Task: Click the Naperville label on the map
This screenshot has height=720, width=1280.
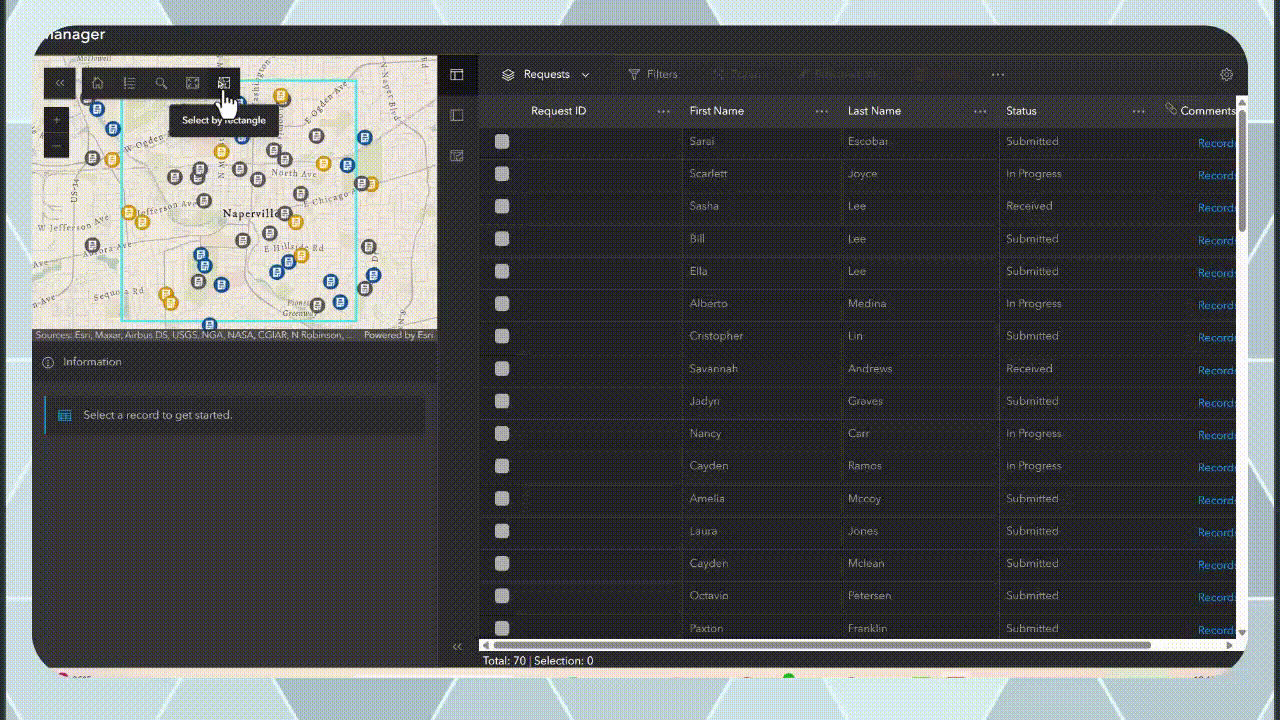Action: tap(252, 214)
